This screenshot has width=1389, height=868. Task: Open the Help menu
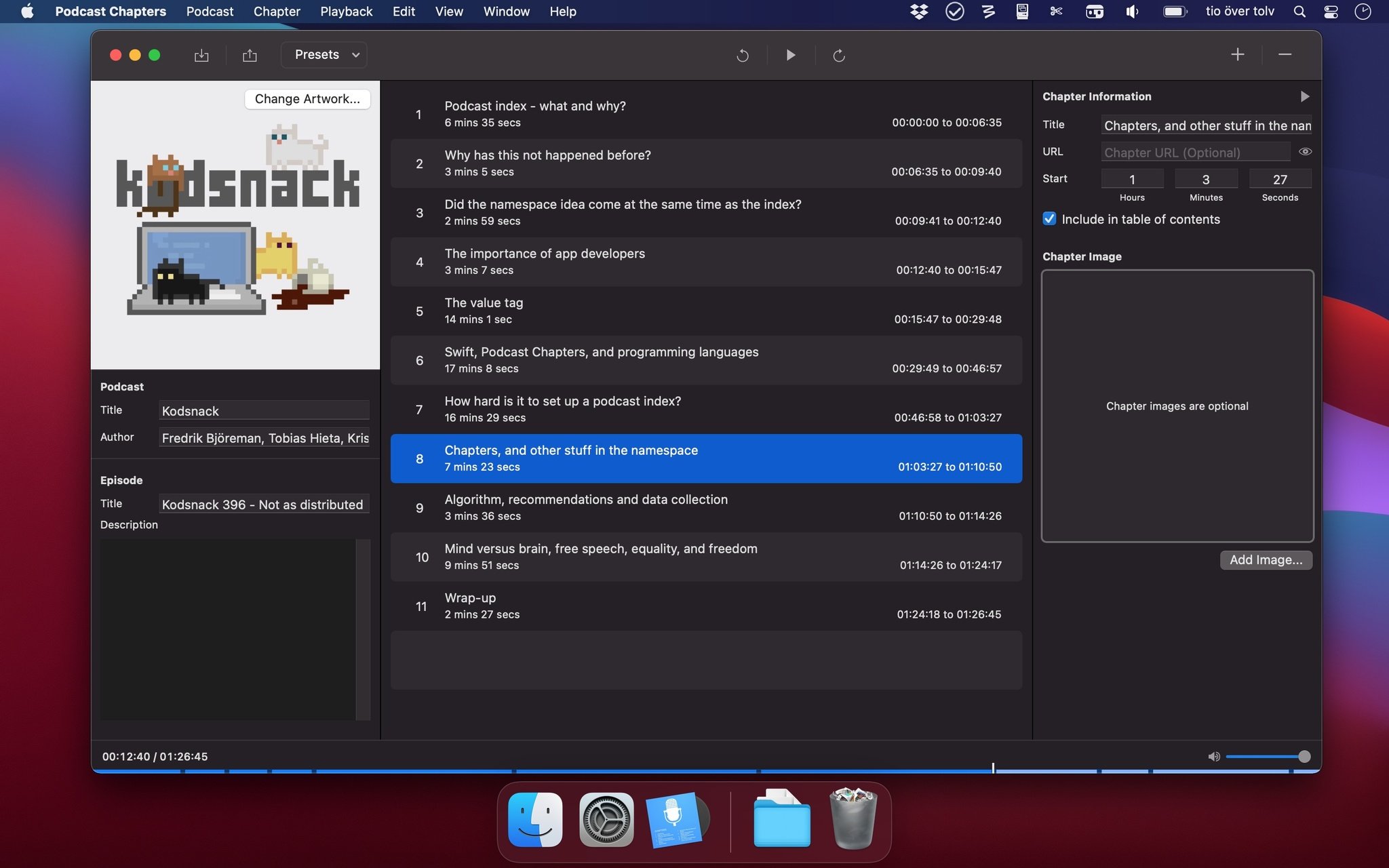click(x=563, y=12)
